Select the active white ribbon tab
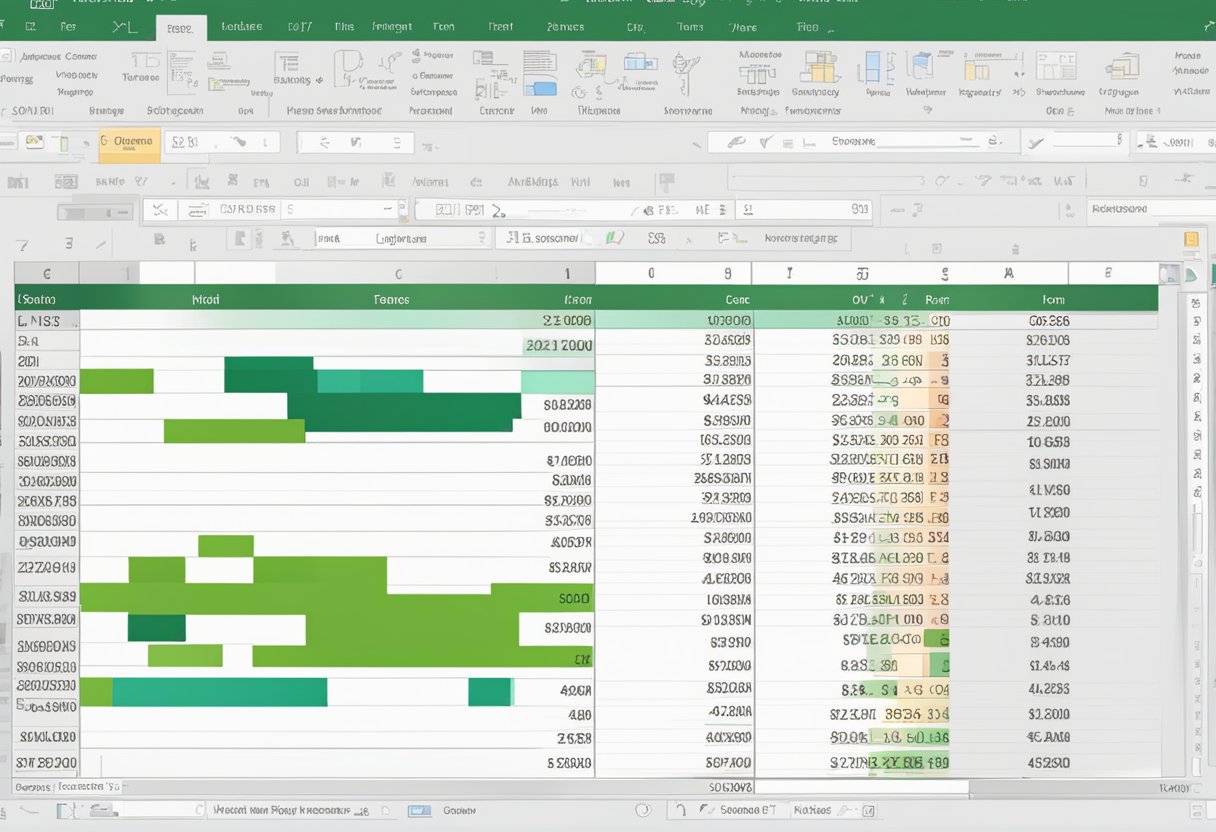The image size is (1216, 832). pyautogui.click(x=180, y=28)
